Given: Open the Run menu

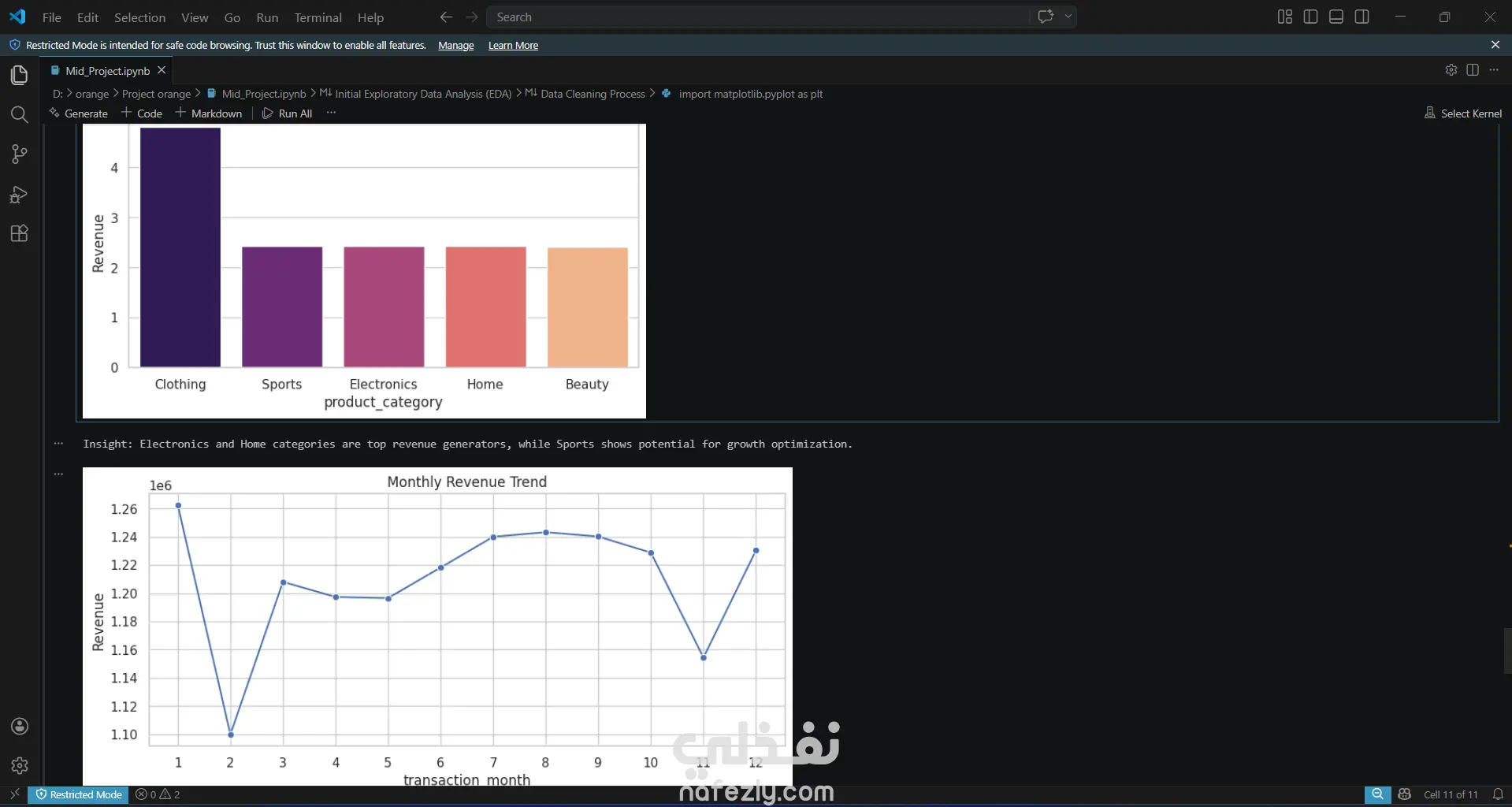Looking at the screenshot, I should (267, 17).
